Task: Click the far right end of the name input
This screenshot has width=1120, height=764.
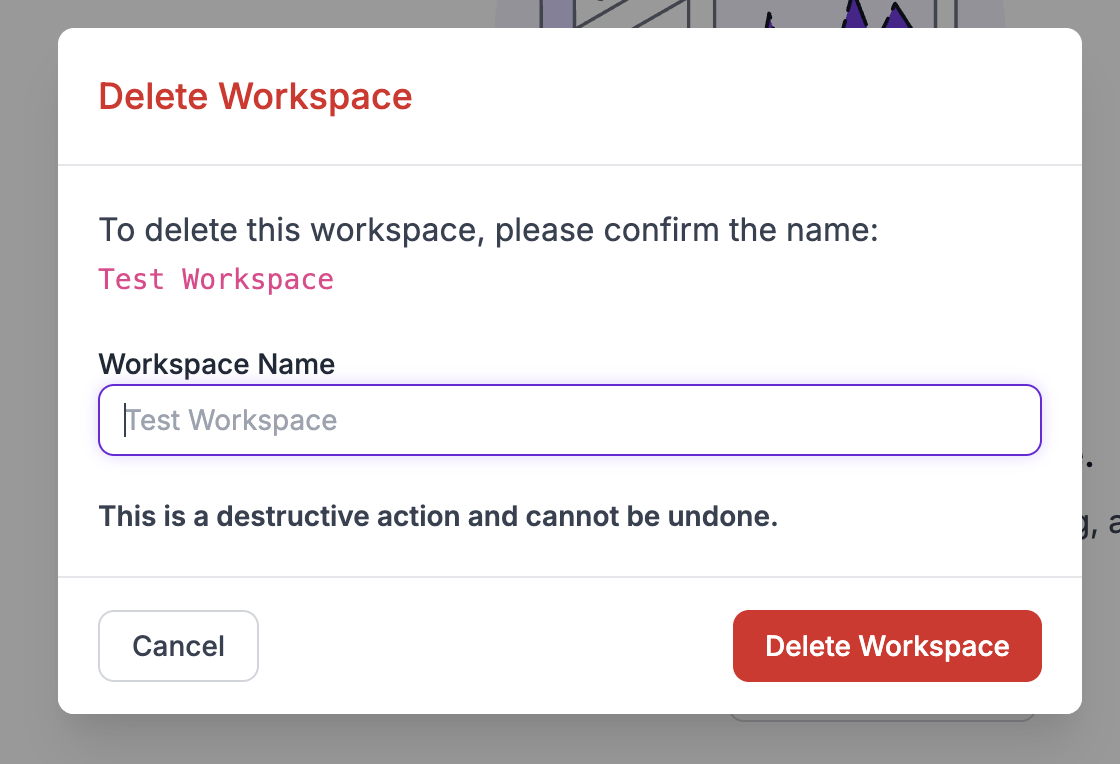Action: (1020, 420)
